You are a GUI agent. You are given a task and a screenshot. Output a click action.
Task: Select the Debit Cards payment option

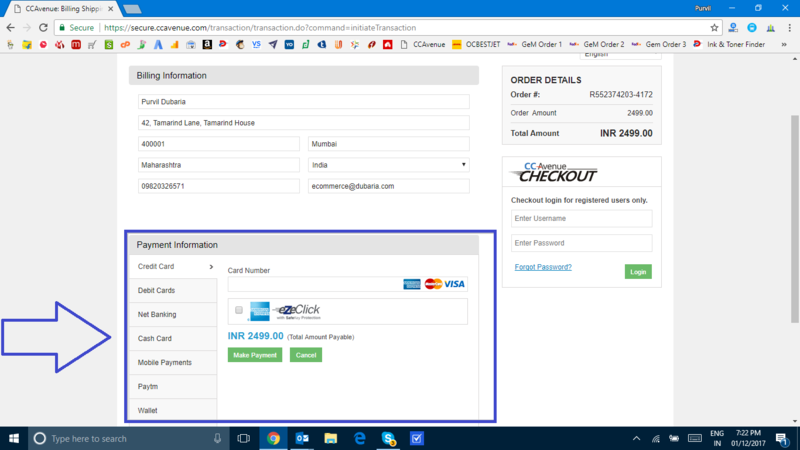(173, 290)
